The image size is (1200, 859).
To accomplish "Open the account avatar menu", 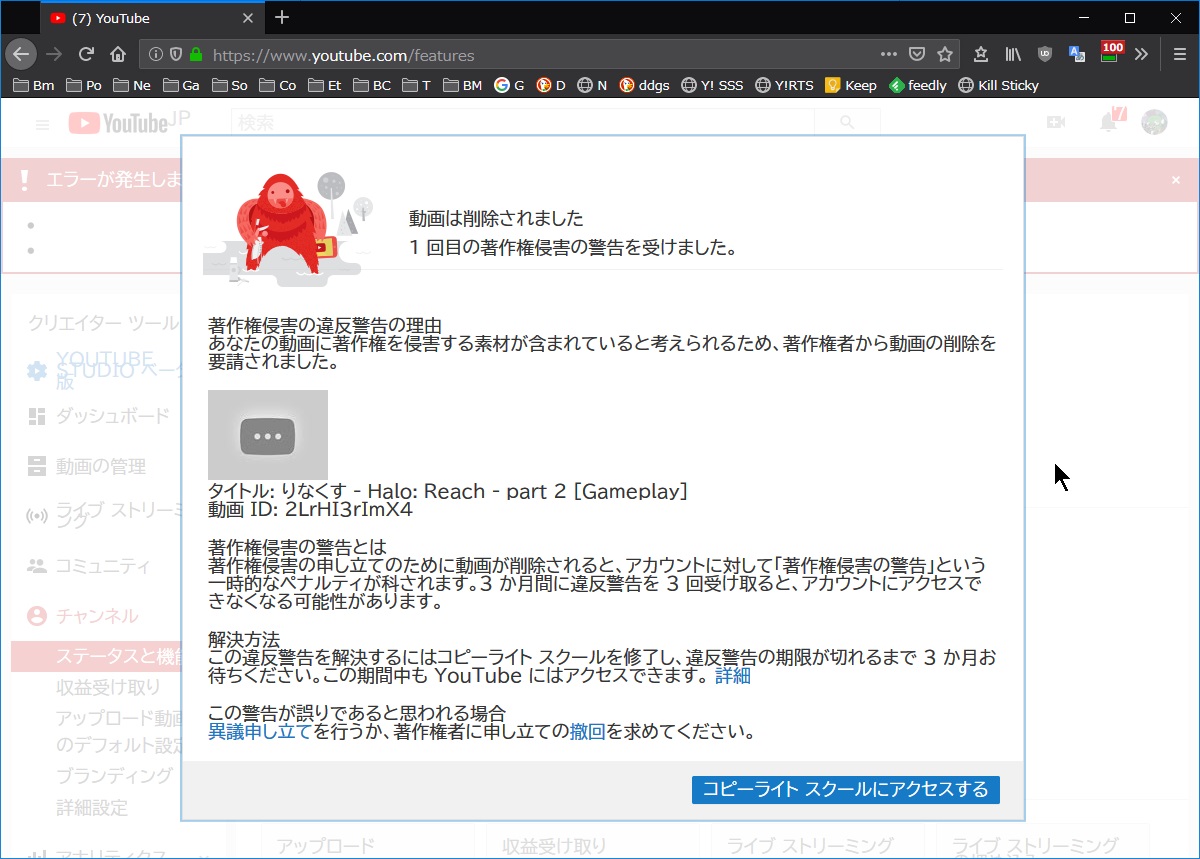I will click(x=1155, y=122).
